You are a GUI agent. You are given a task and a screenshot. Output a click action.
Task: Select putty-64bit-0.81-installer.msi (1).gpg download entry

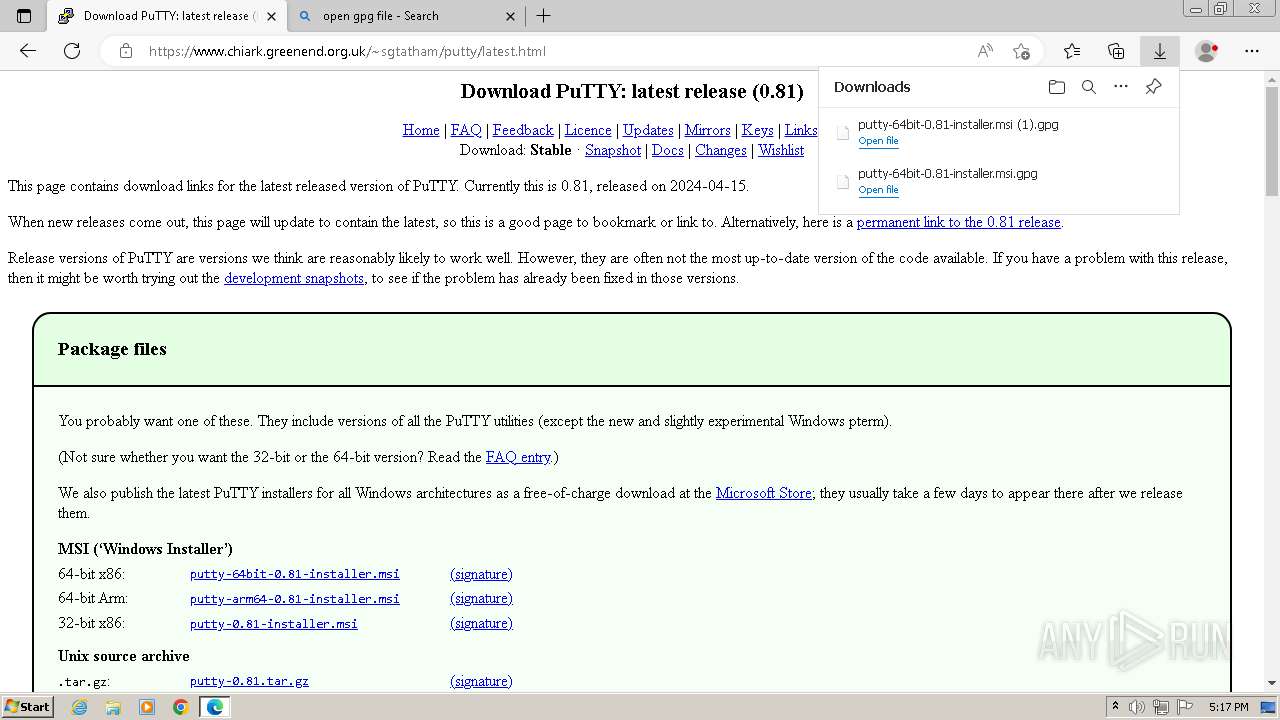point(998,132)
